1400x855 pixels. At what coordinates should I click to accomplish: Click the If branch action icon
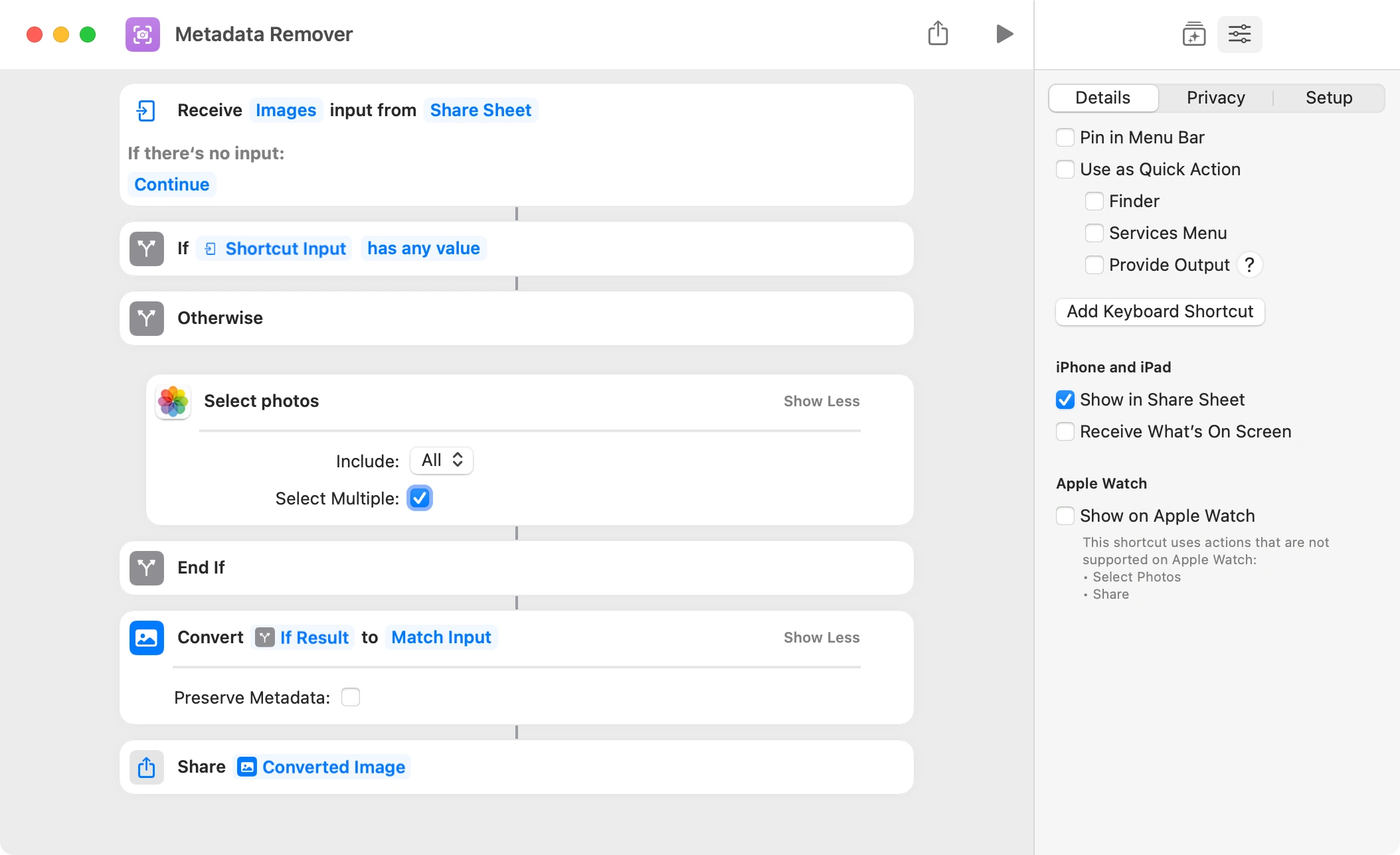[146, 248]
